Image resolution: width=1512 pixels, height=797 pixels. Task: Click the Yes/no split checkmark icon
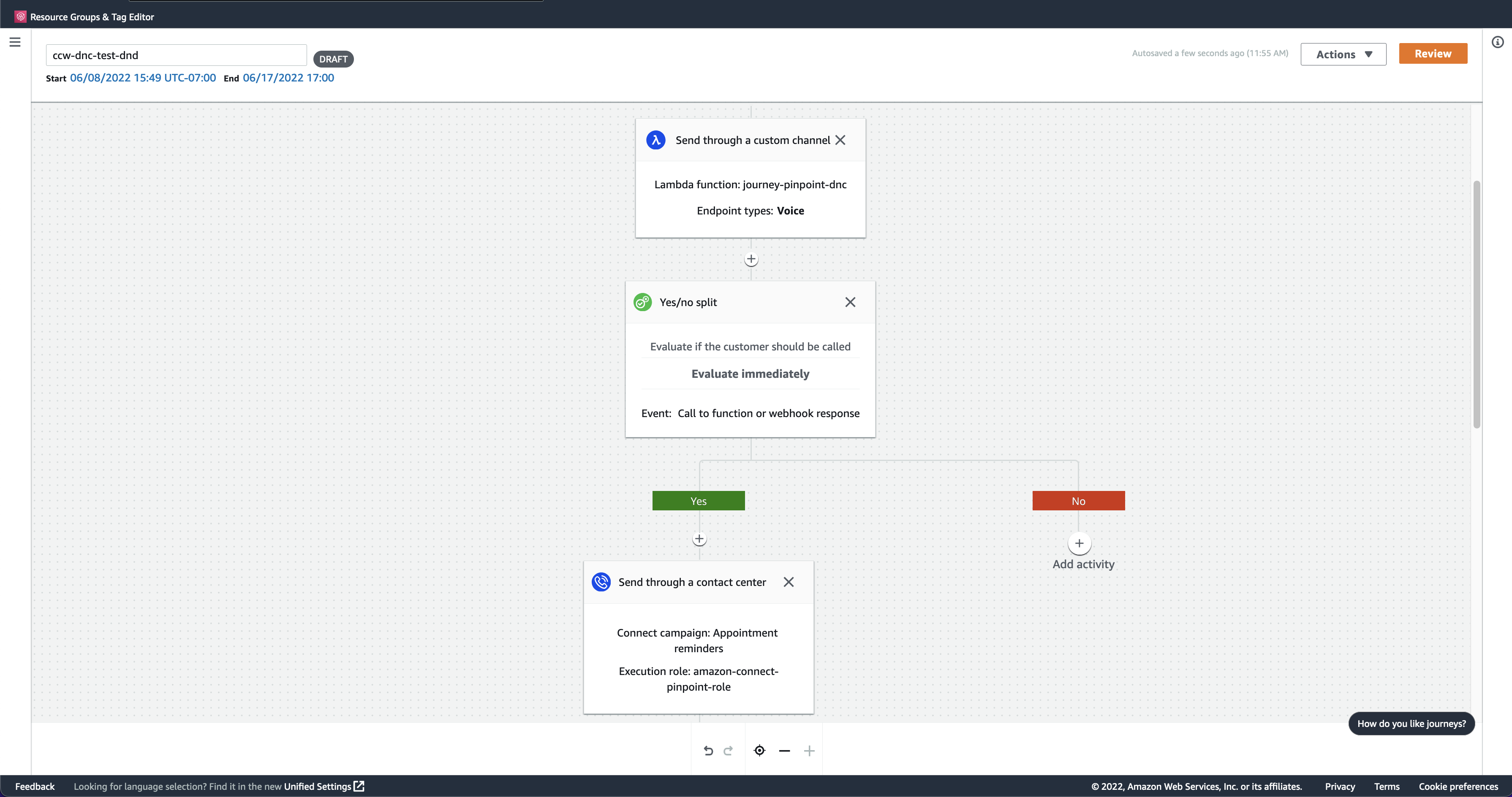pyautogui.click(x=641, y=302)
